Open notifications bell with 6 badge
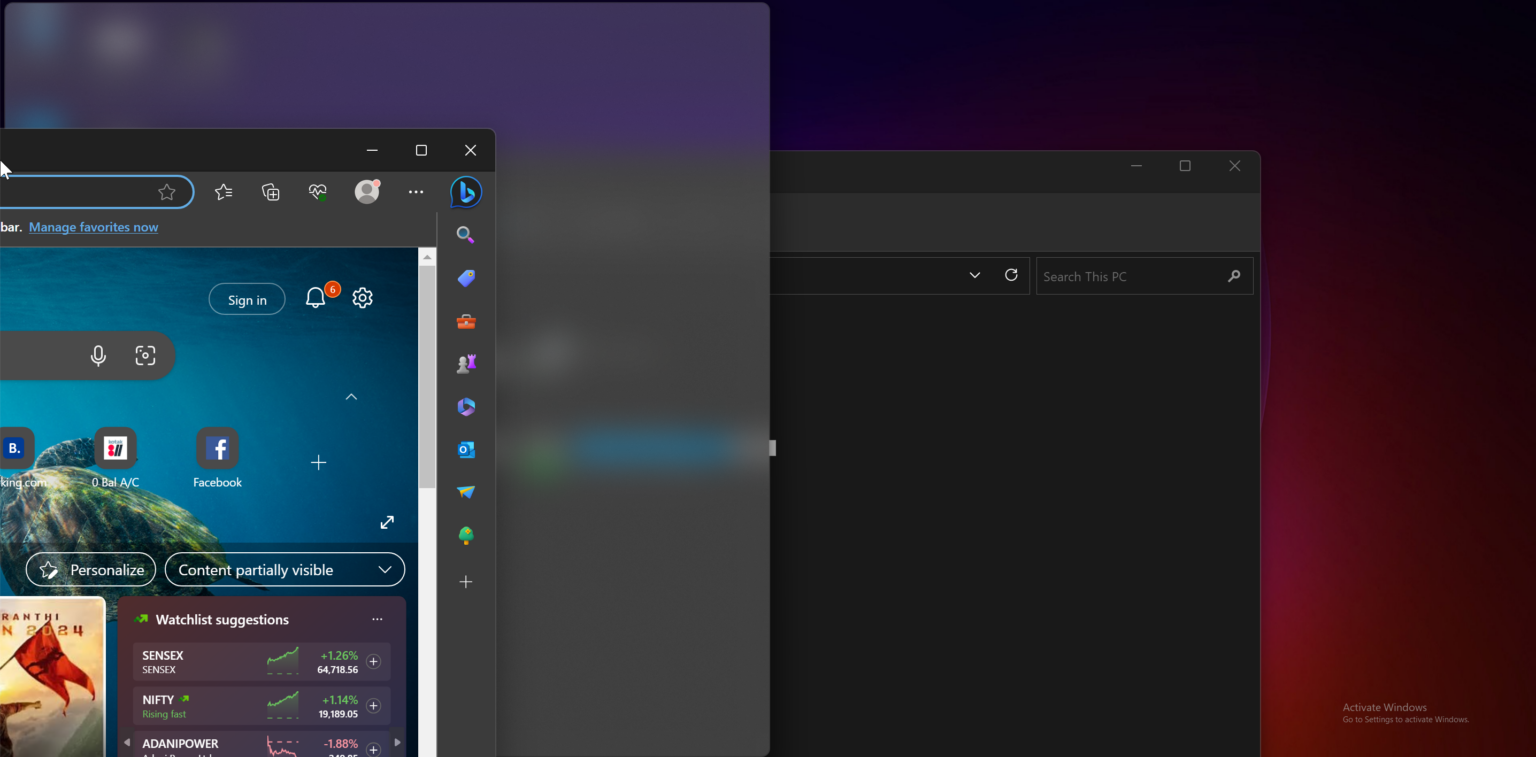The height and width of the screenshot is (757, 1536). (316, 297)
